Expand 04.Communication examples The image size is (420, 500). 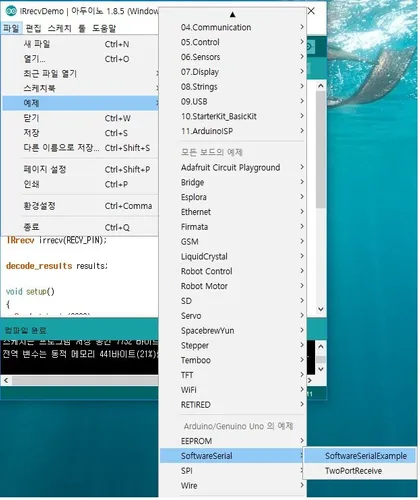coord(233,27)
